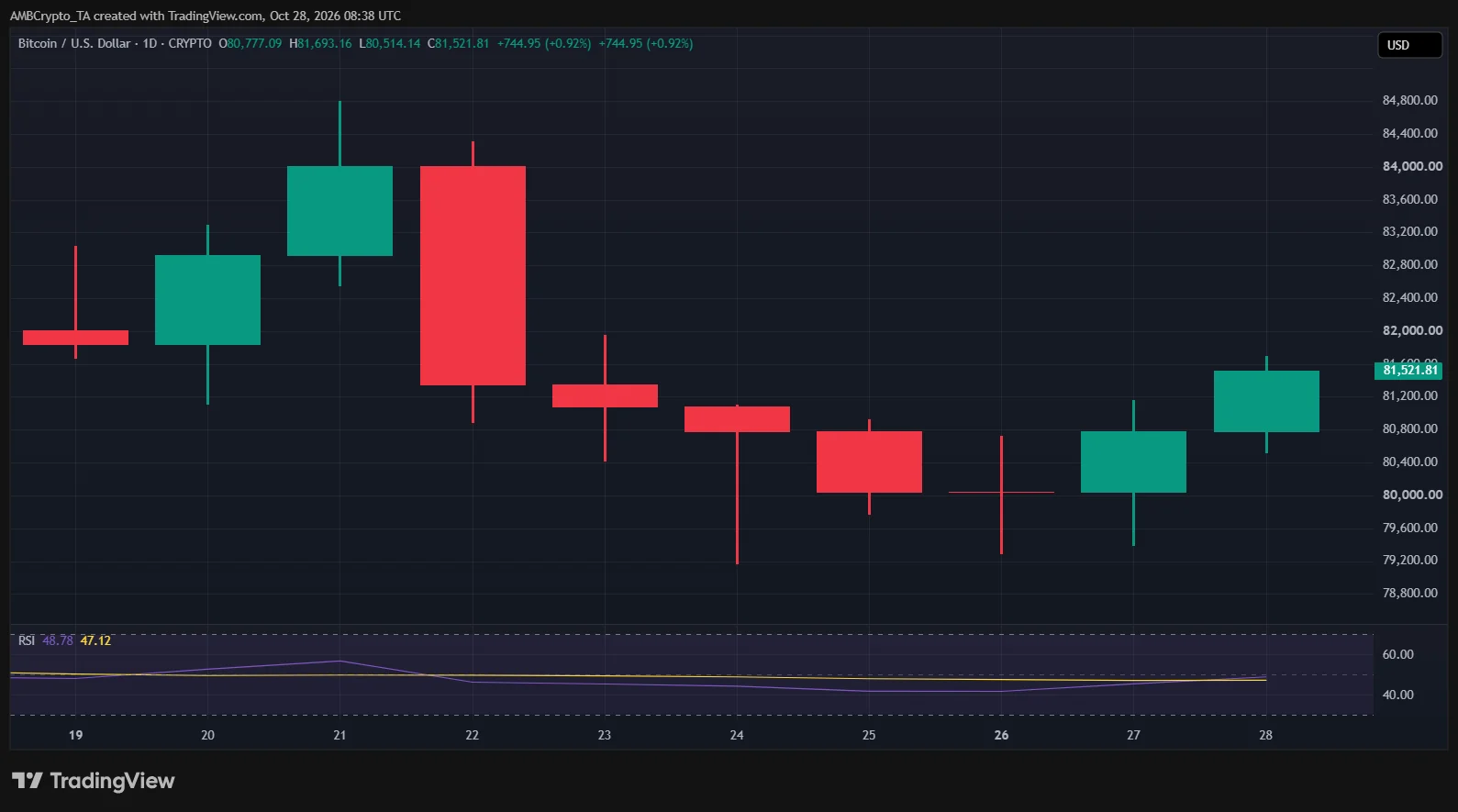Click the current price label 81,521.81
Image resolution: width=1458 pixels, height=812 pixels.
pyautogui.click(x=1408, y=371)
